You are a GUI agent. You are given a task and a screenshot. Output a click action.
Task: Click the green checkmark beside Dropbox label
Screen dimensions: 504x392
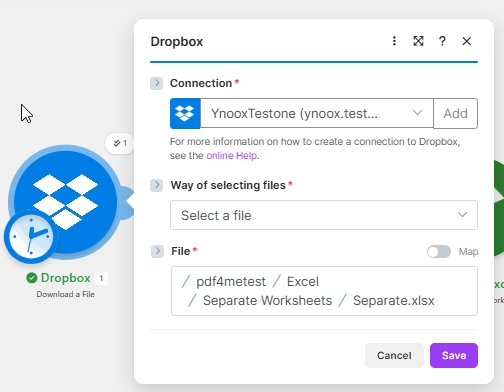(x=32, y=278)
